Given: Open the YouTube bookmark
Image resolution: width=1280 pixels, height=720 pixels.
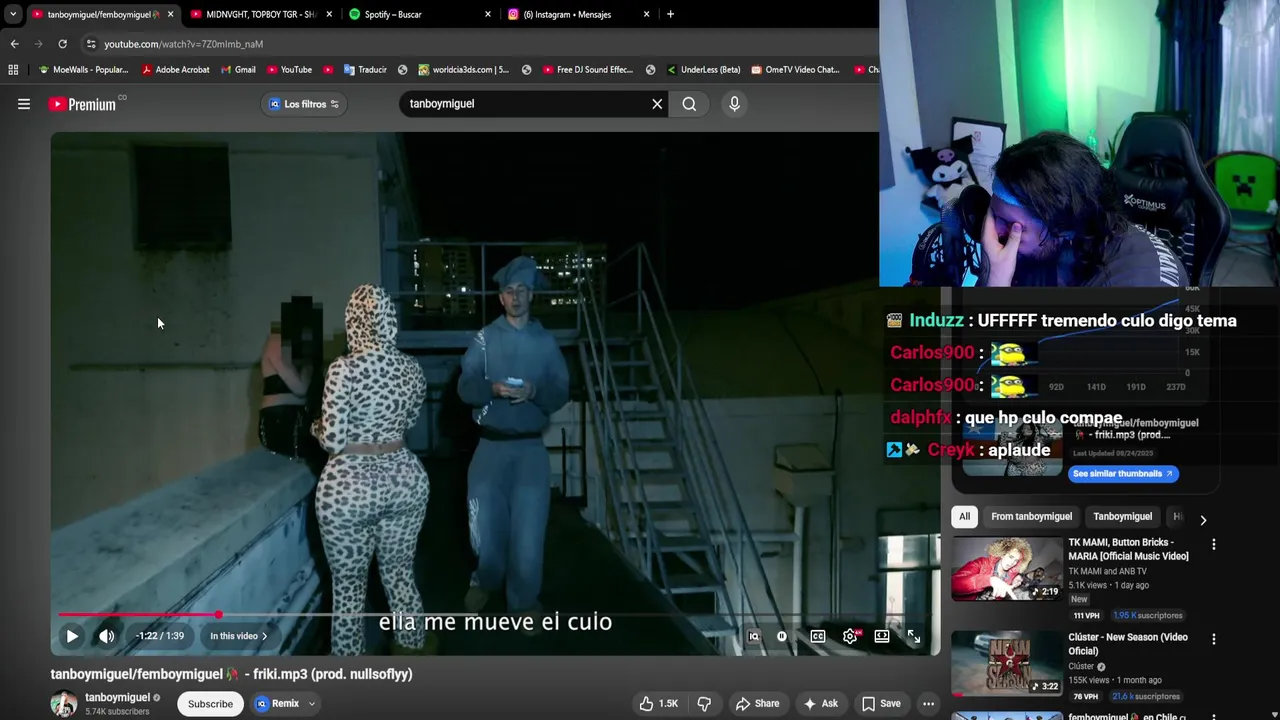Looking at the screenshot, I should tap(288, 70).
